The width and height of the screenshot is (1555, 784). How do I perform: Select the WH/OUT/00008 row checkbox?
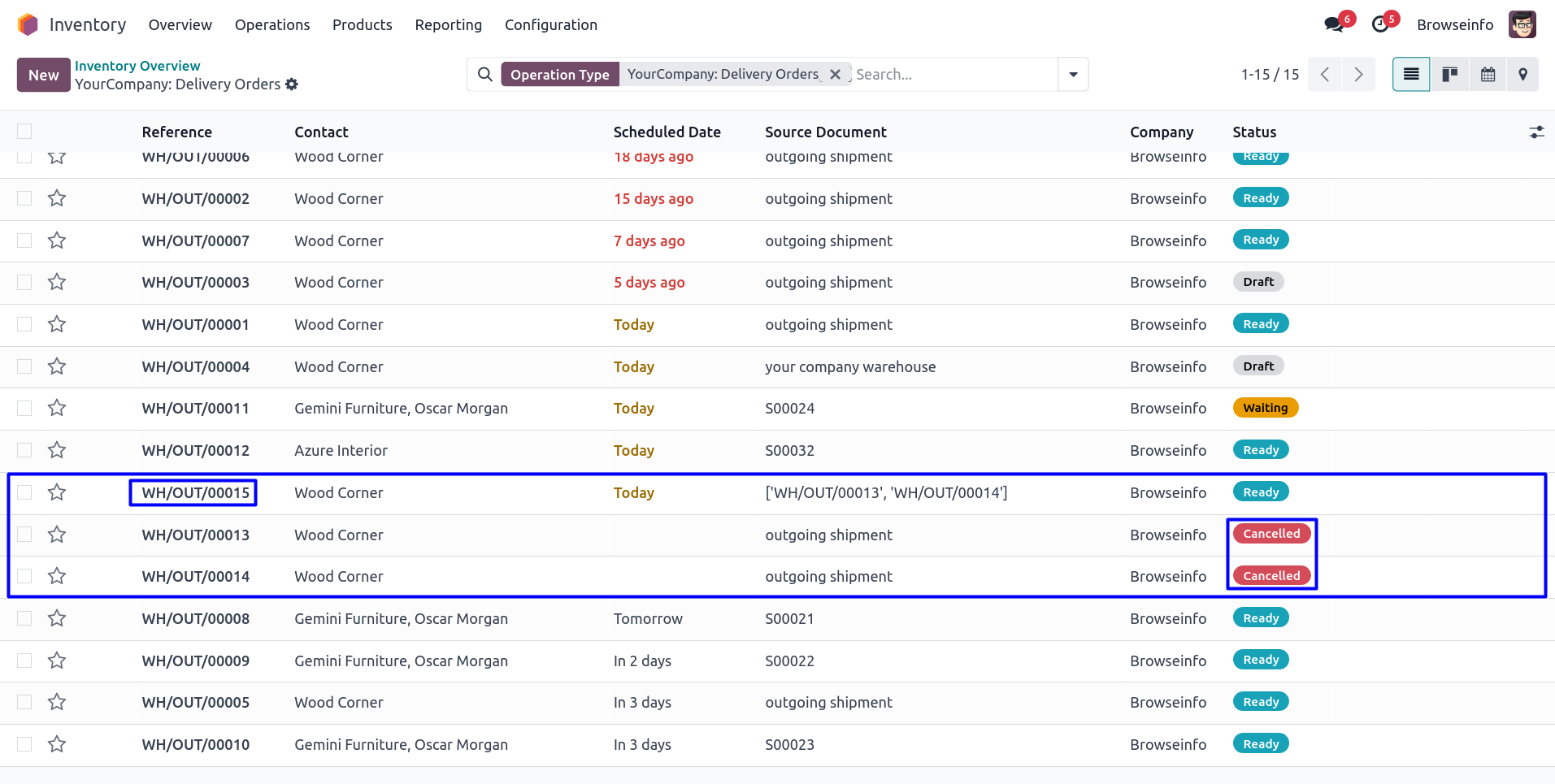coord(24,618)
